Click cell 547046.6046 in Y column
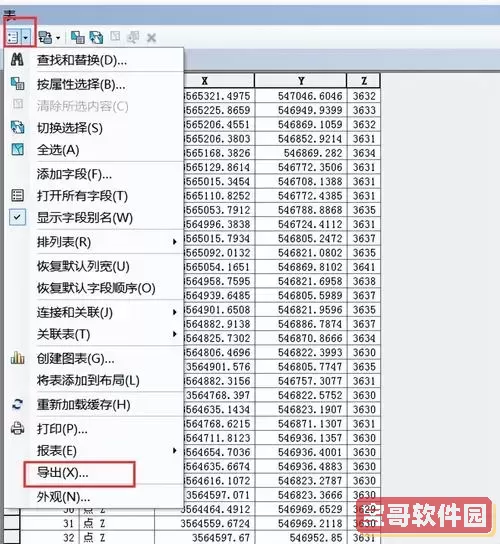 [x=301, y=96]
